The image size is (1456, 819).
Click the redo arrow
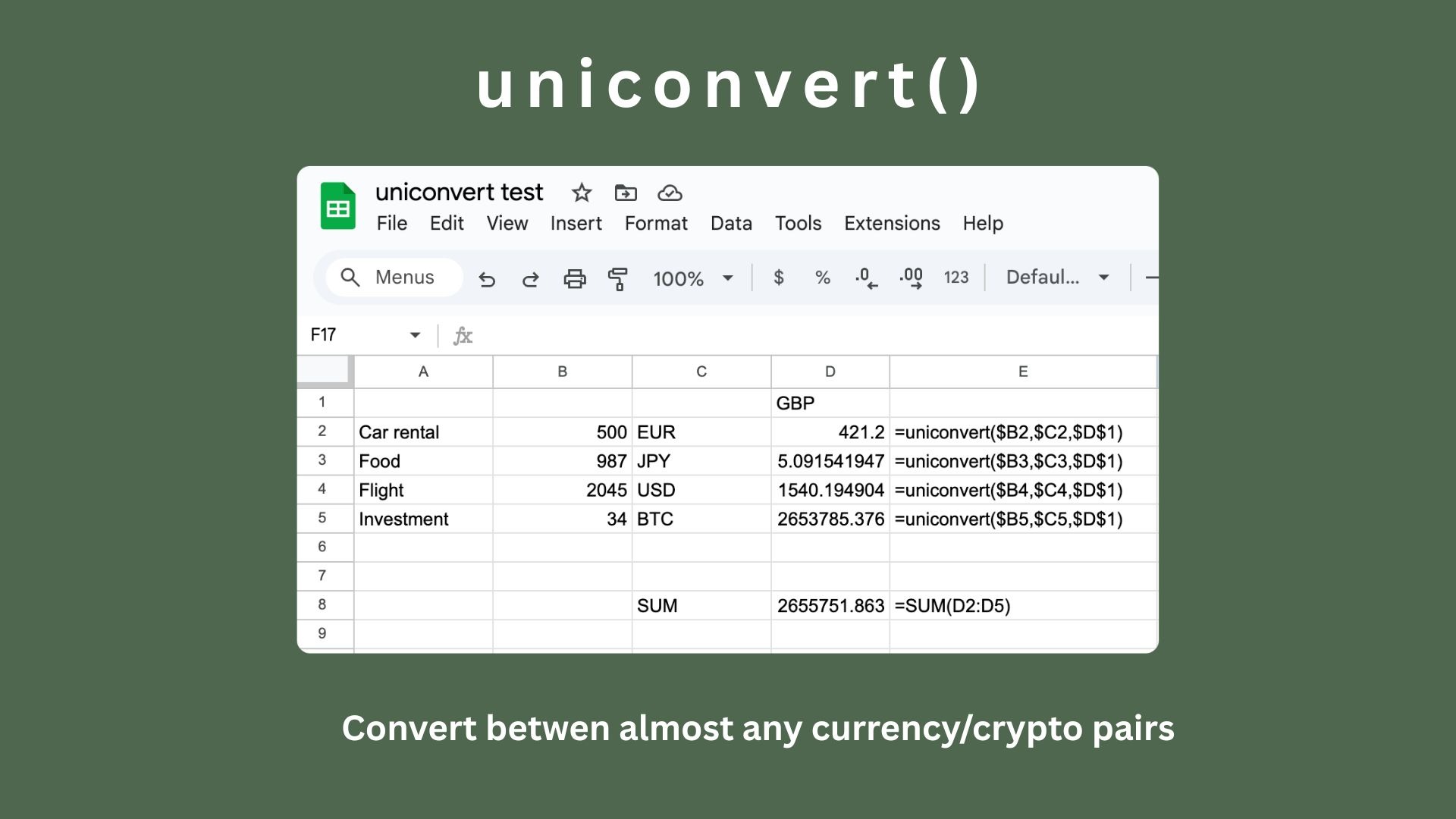(531, 279)
